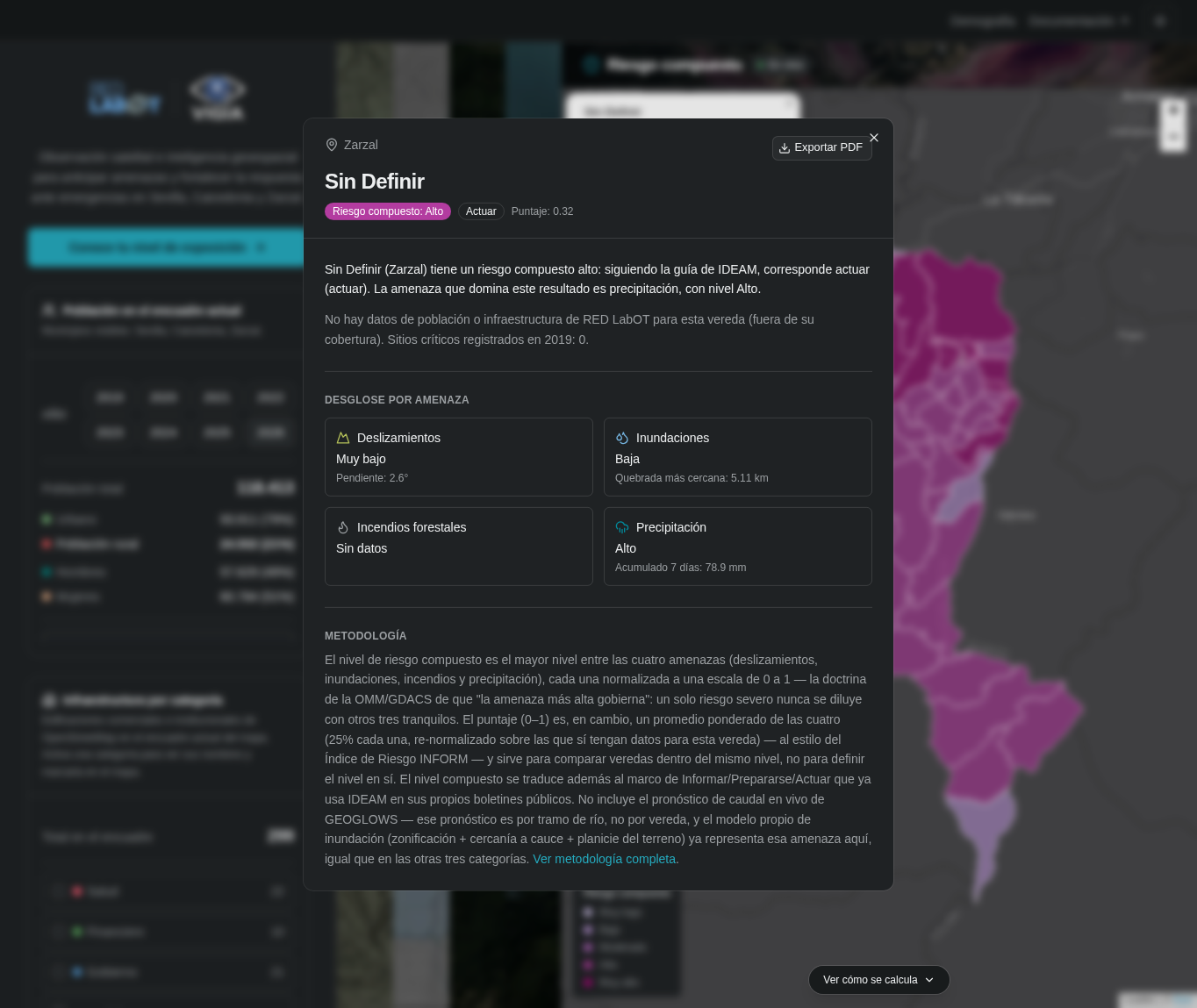The height and width of the screenshot is (1008, 1197).
Task: Click Quebrada más cercana: 5.11 km
Action: [692, 478]
